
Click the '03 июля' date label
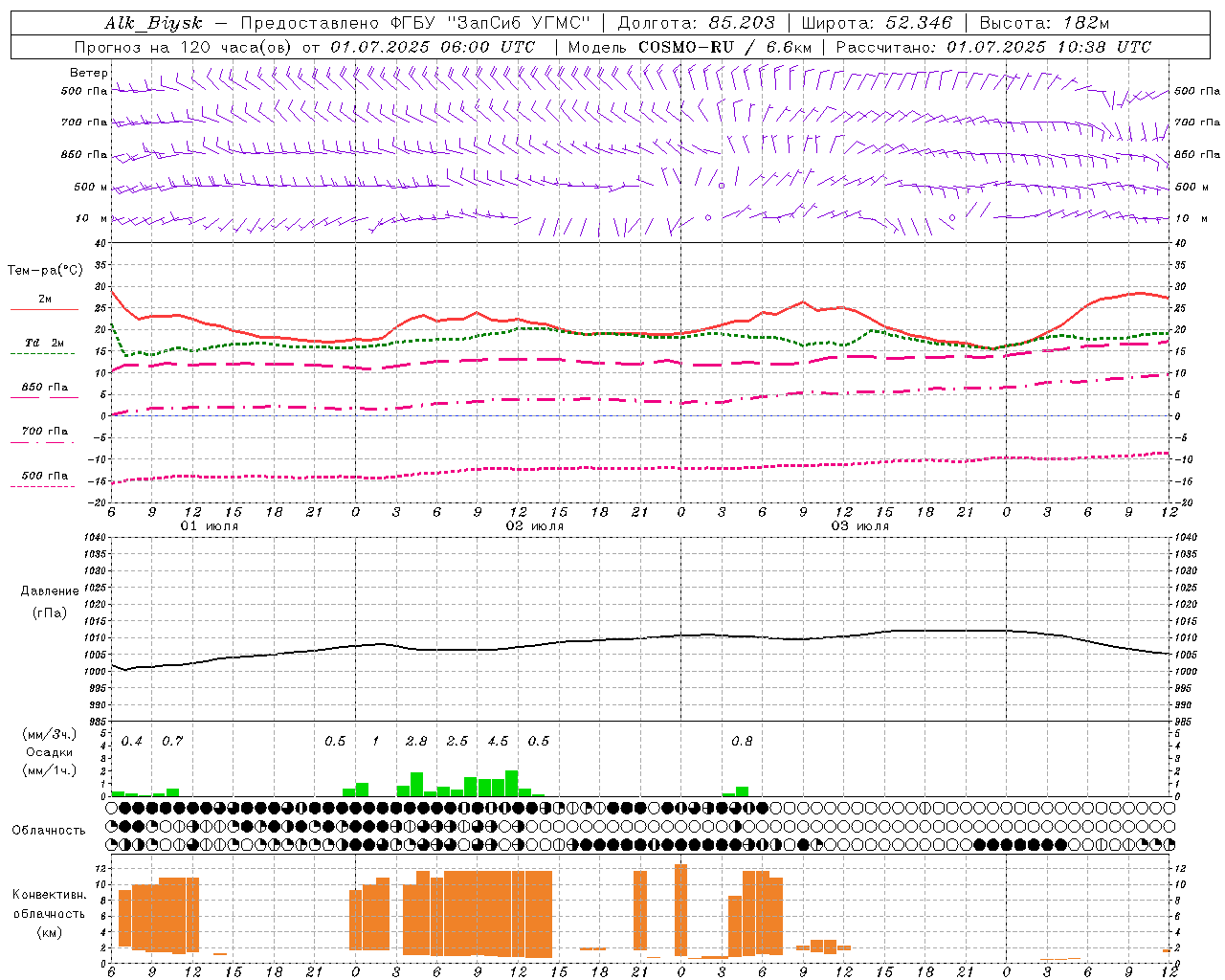point(860,526)
